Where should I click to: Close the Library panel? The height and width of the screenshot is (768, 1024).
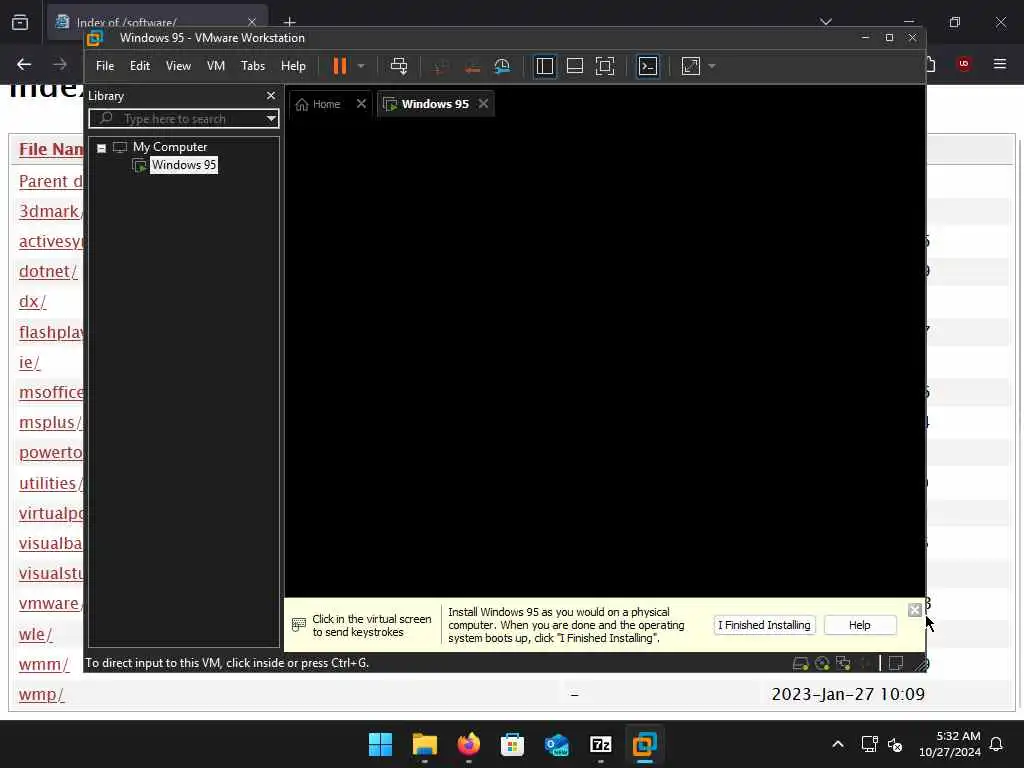click(270, 95)
